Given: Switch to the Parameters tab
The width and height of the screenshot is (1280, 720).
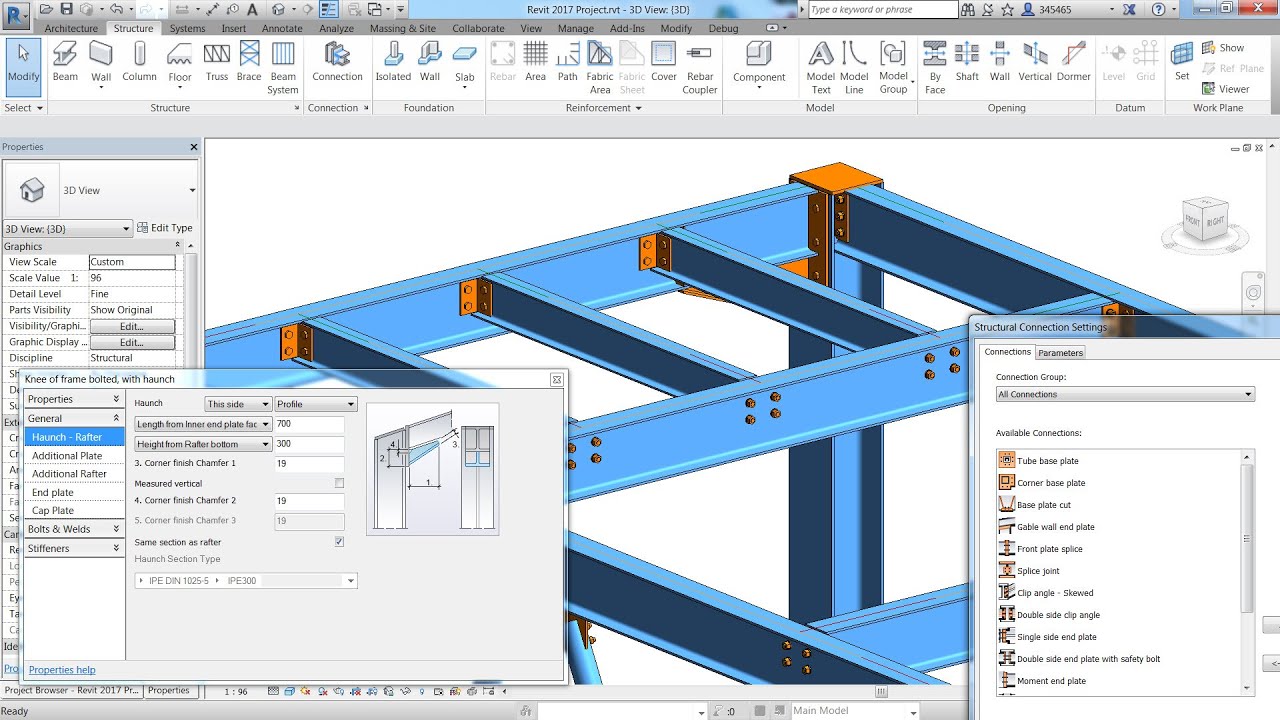Looking at the screenshot, I should click(1060, 353).
